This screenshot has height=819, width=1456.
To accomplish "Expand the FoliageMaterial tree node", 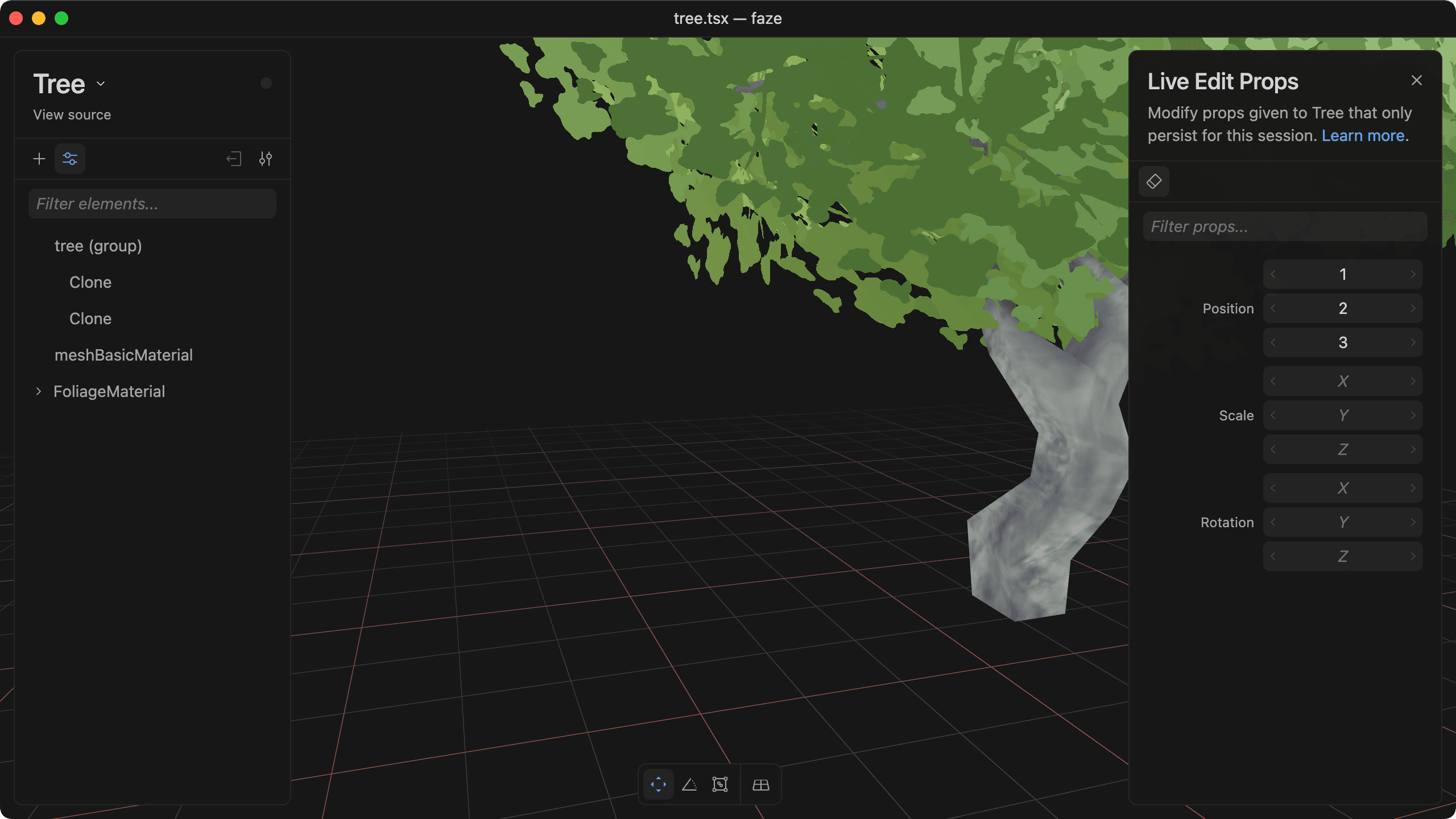I will (x=39, y=391).
